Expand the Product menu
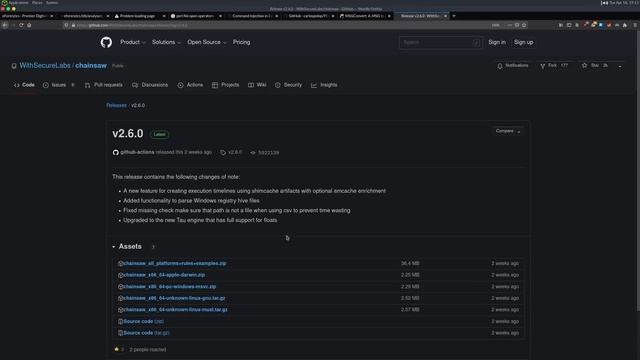The image size is (640, 360). (133, 42)
